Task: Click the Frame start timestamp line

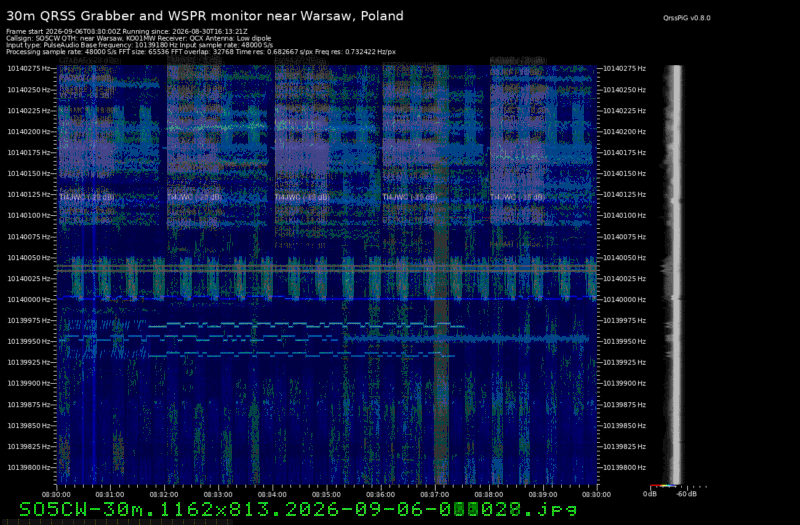Action: [127, 32]
